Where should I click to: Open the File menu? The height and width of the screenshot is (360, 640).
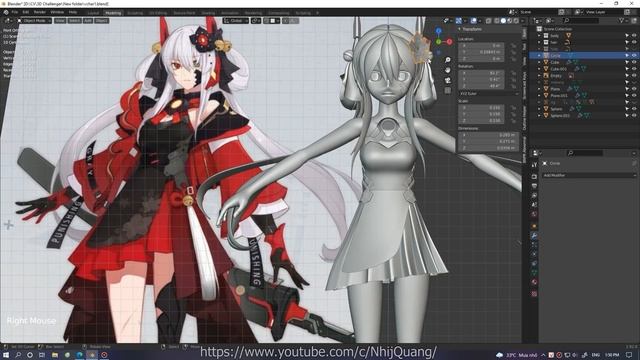pyautogui.click(x=15, y=12)
